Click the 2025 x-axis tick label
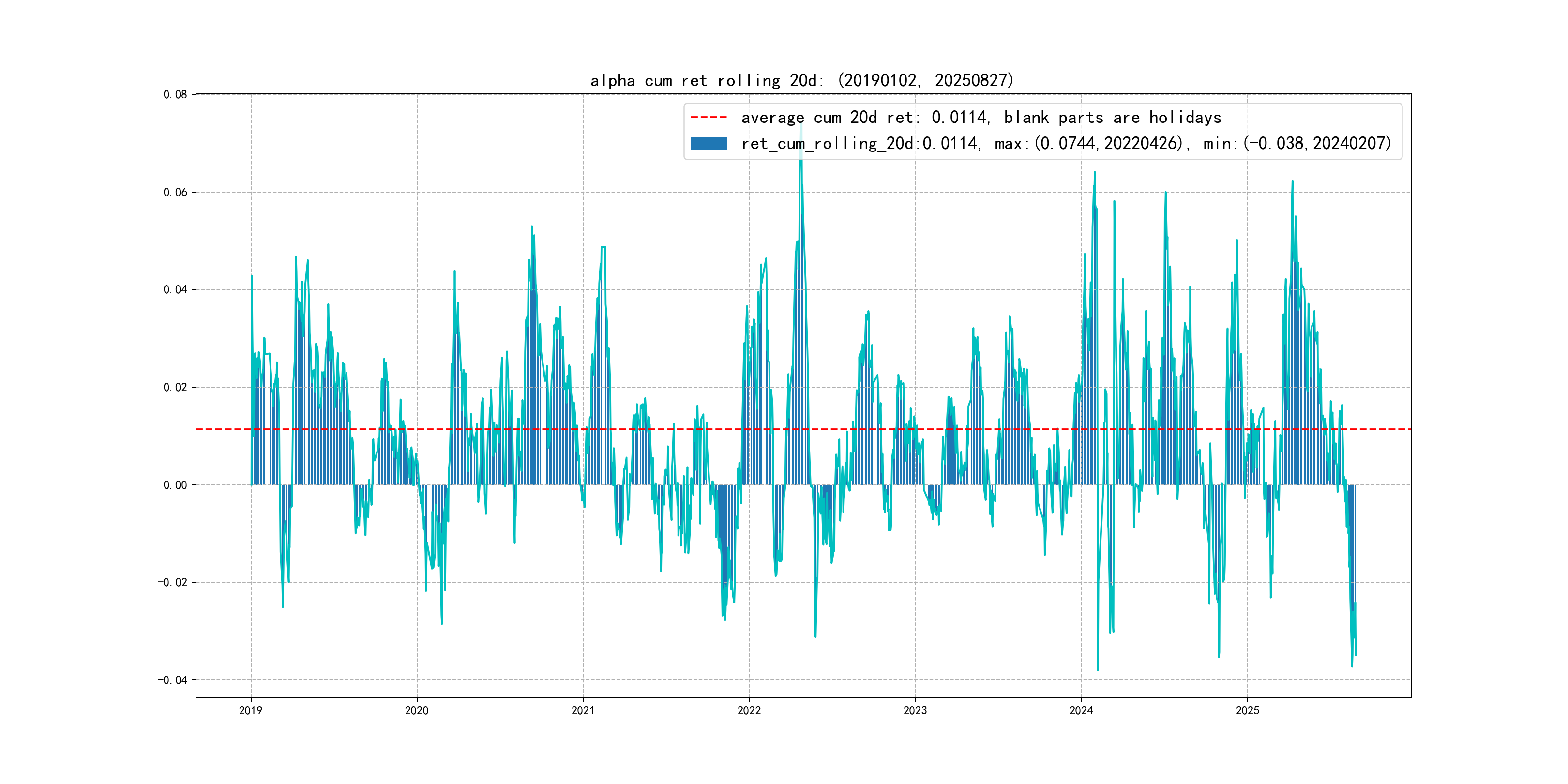Image resolution: width=1568 pixels, height=784 pixels. 1247,710
